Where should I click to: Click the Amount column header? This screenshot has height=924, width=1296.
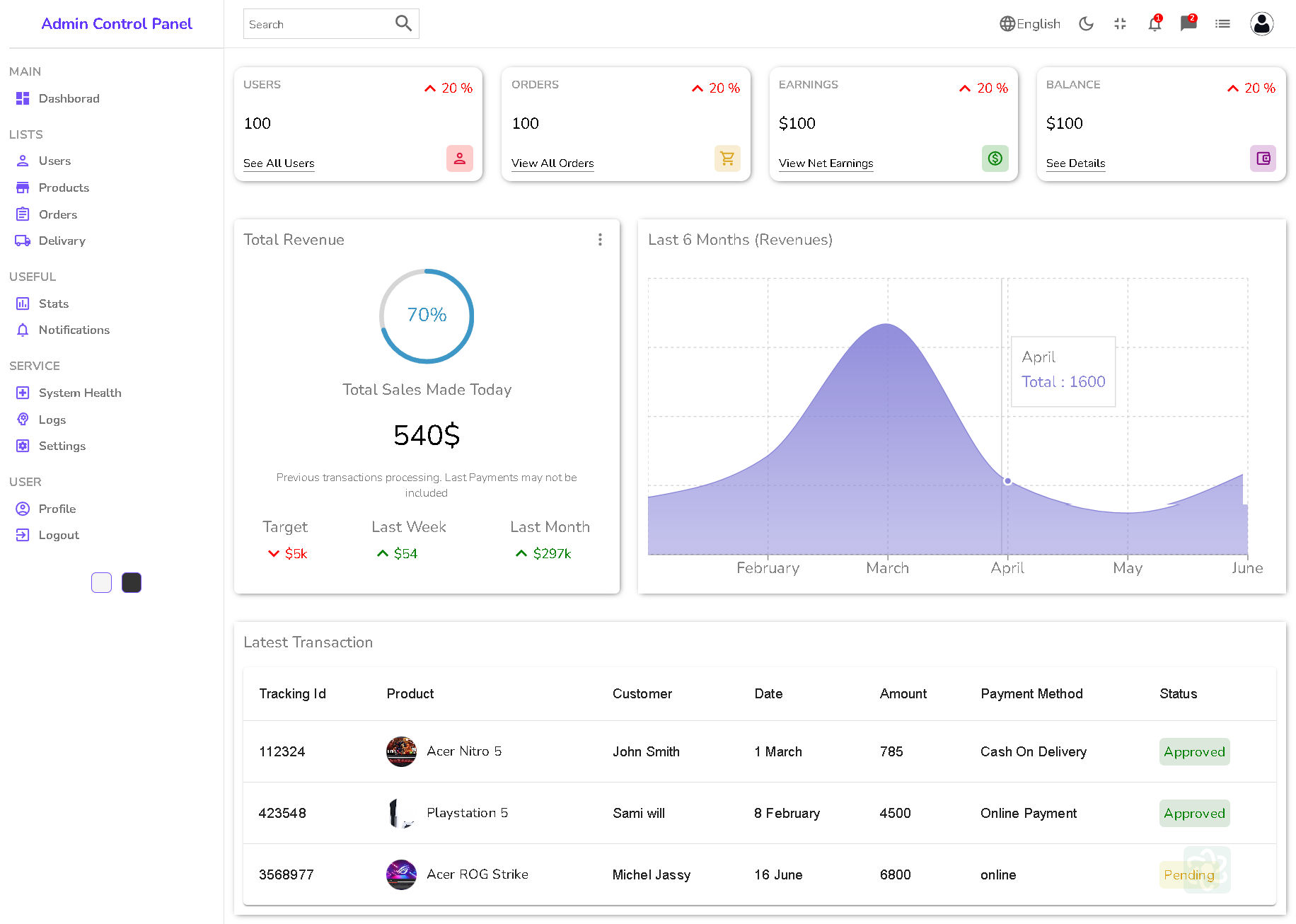pos(903,693)
